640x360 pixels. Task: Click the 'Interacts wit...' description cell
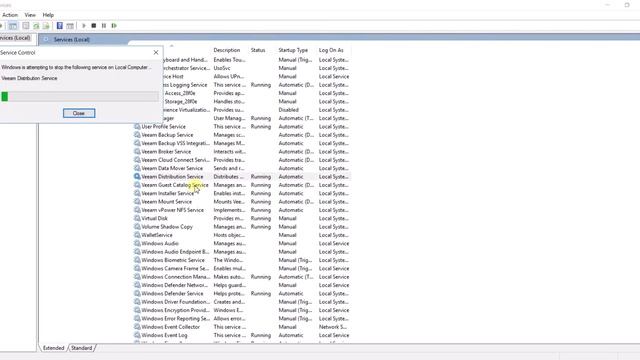click(229, 151)
